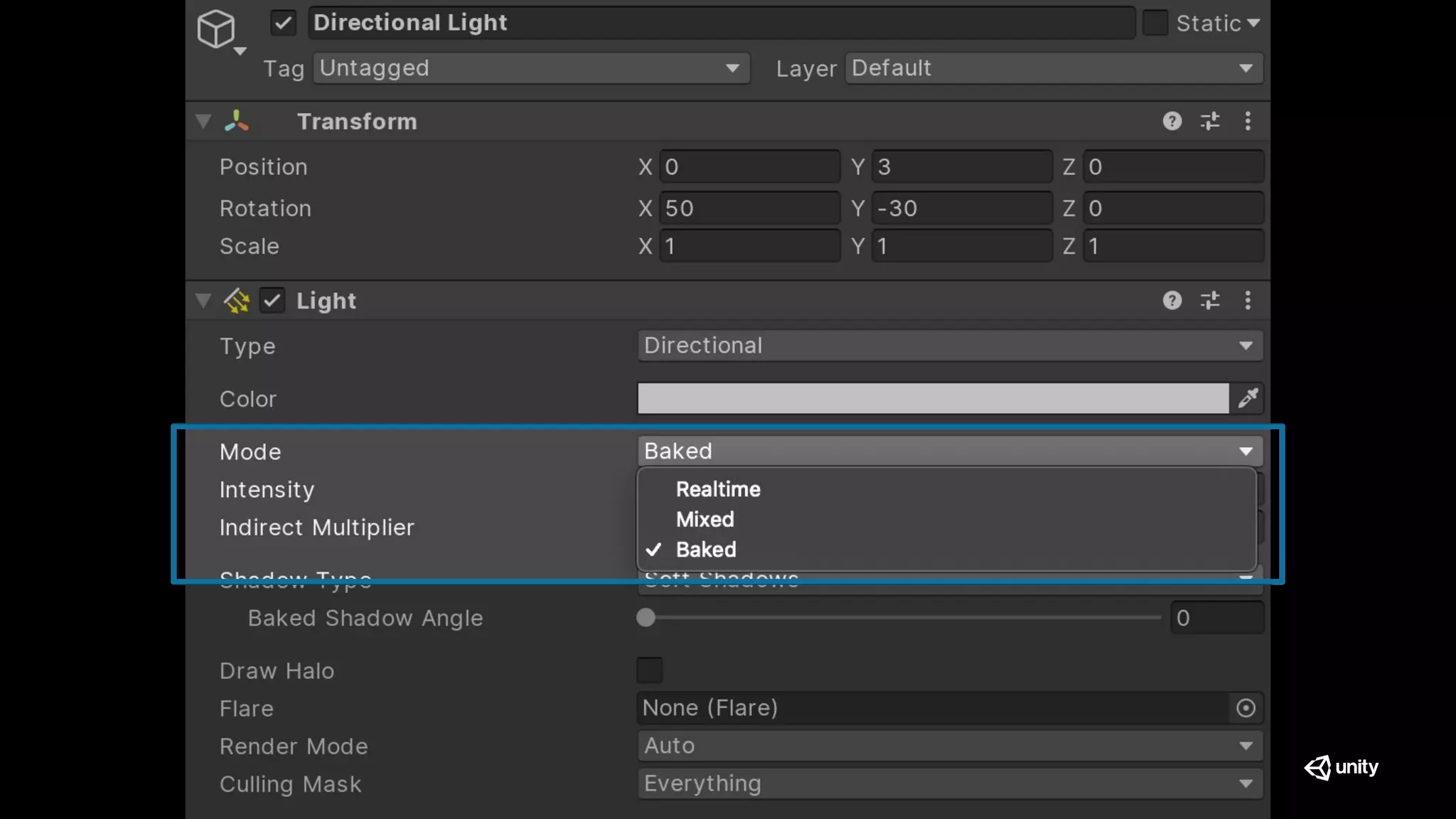Click the GameObject cube icon
Image resolution: width=1456 pixels, height=819 pixels.
coord(216,28)
